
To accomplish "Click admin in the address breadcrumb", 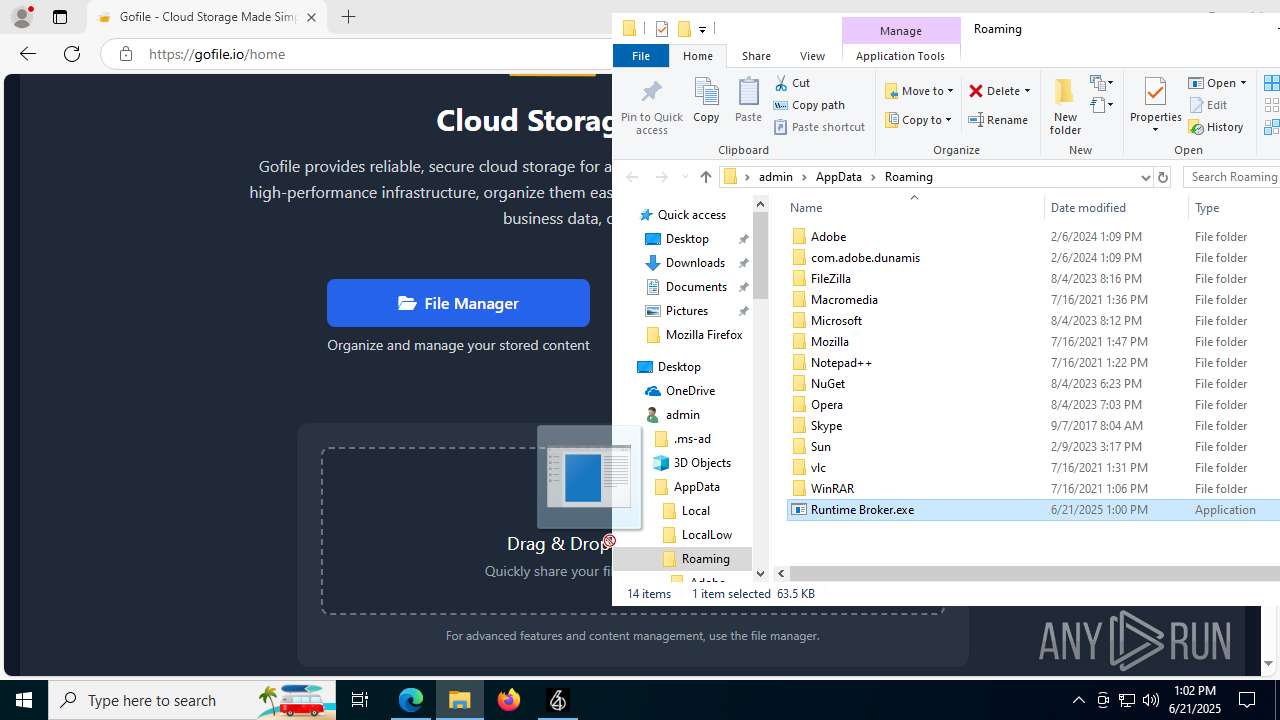I will [x=776, y=177].
